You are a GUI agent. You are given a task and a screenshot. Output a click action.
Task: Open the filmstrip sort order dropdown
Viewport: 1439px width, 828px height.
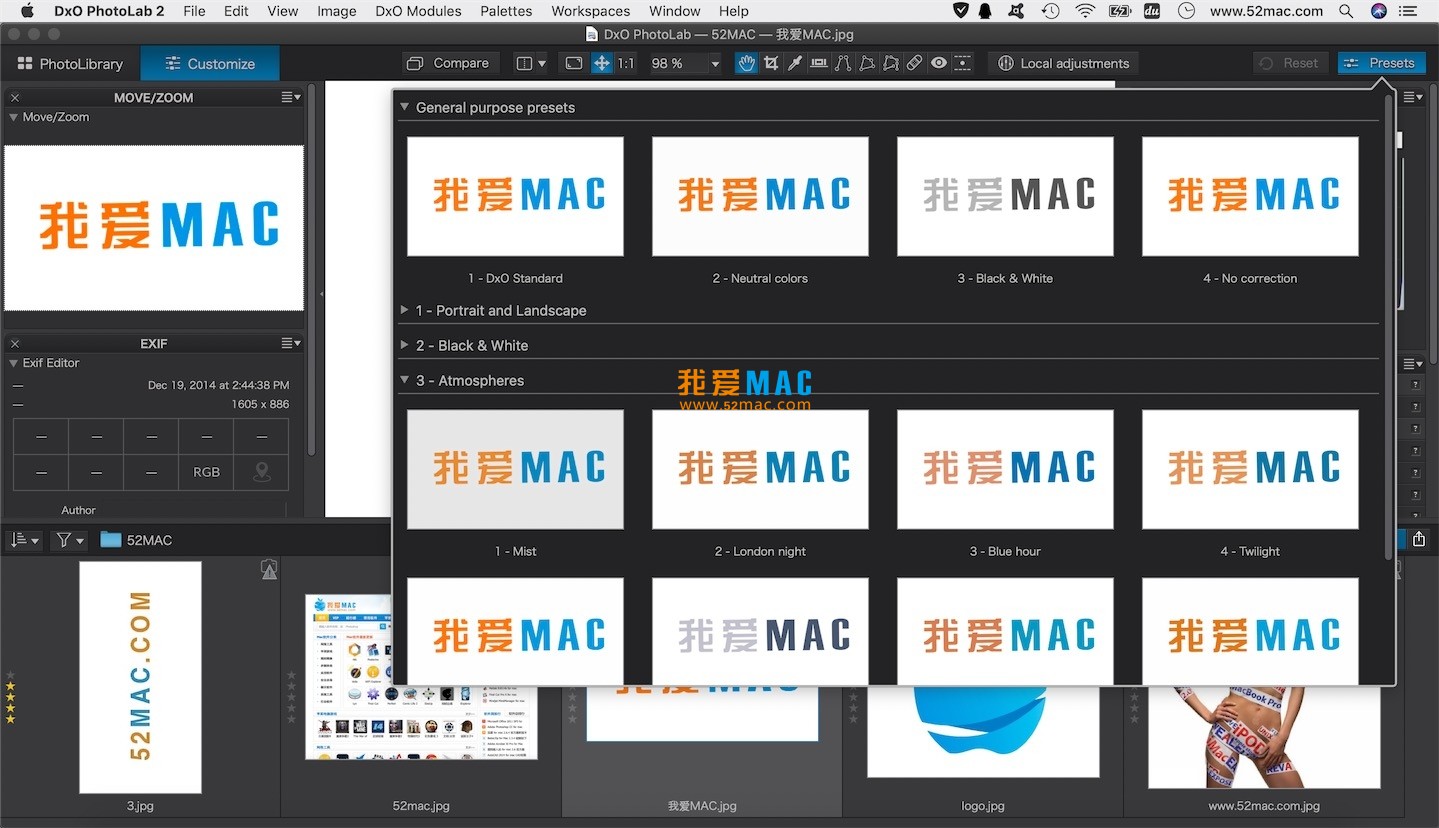point(24,540)
